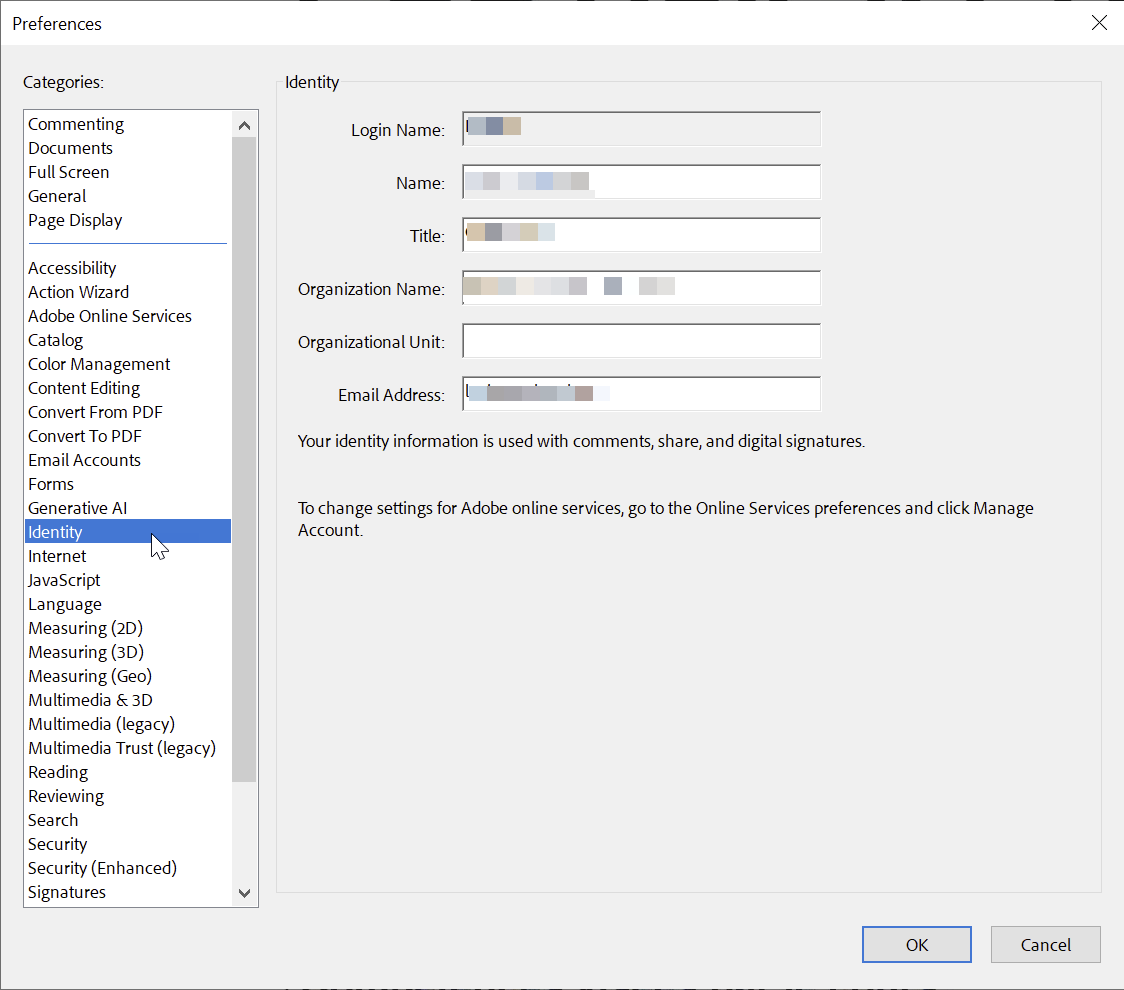Confirm preferences with the OK button
The width and height of the screenshot is (1124, 990).
pyautogui.click(x=916, y=944)
